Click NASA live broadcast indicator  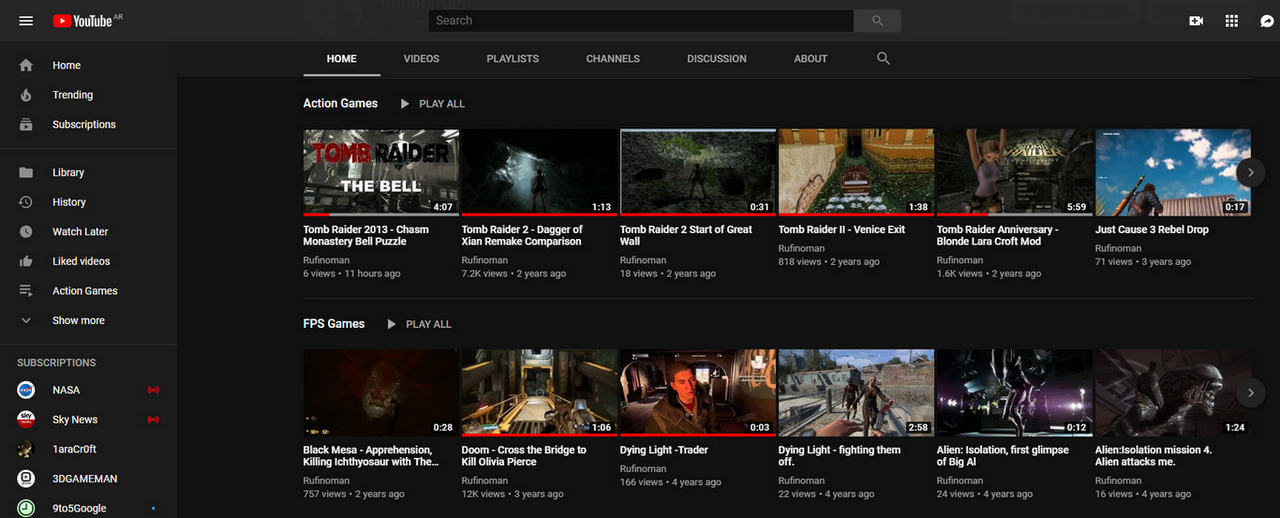click(153, 390)
